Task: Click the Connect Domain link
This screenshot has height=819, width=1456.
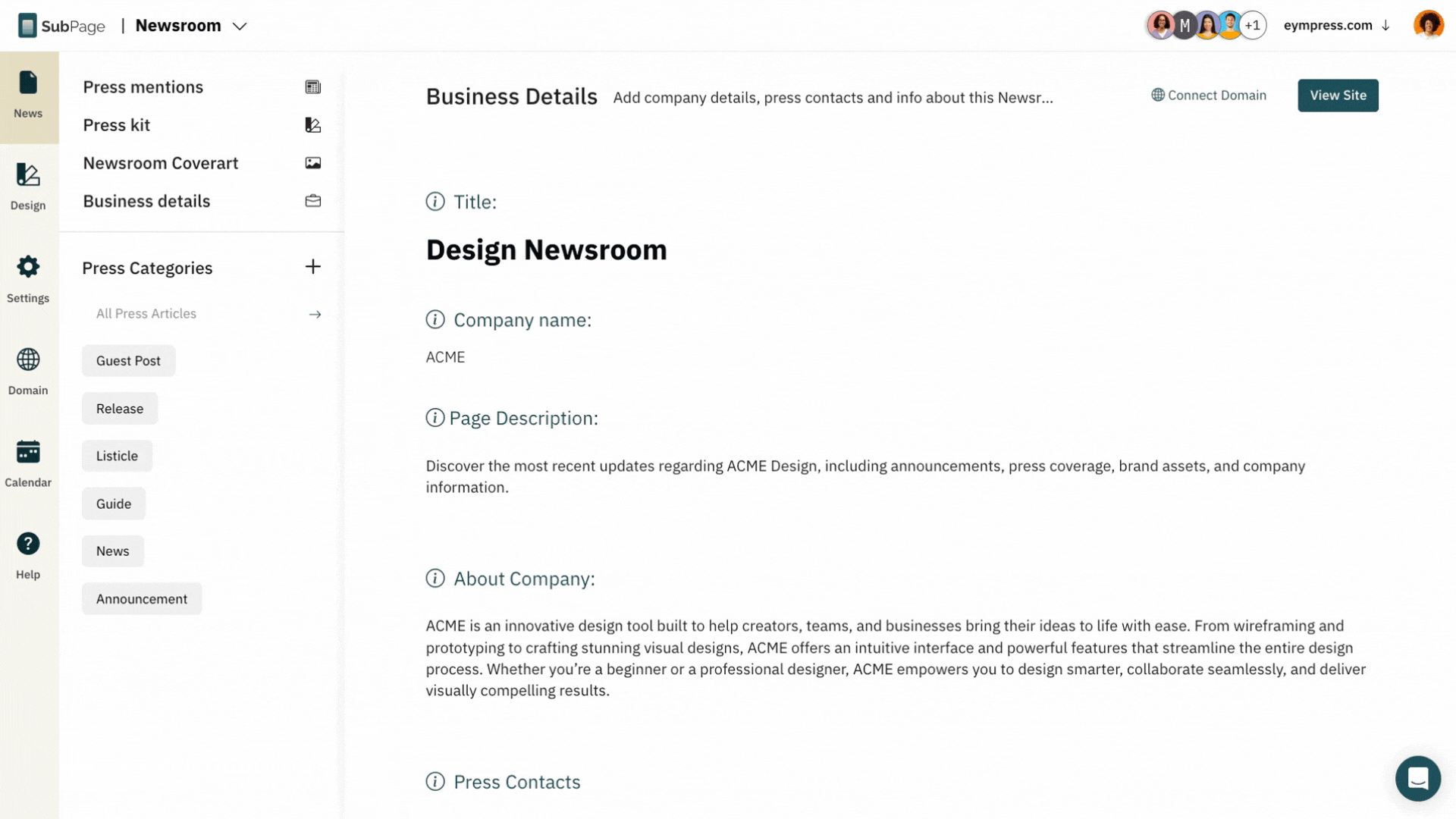Action: pyautogui.click(x=1209, y=96)
